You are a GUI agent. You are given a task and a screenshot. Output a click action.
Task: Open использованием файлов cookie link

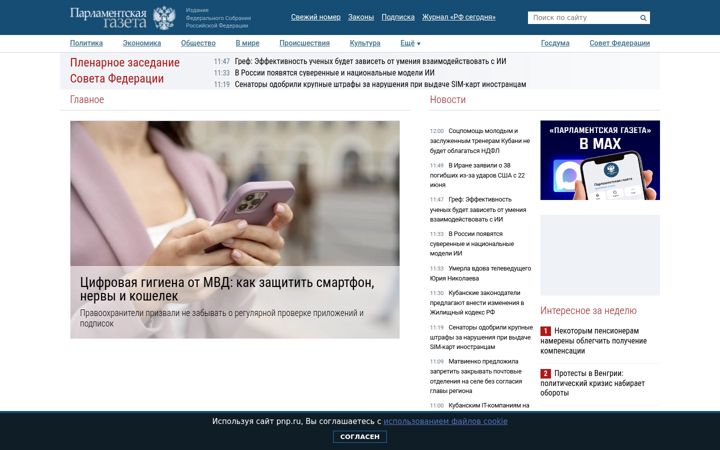point(445,421)
